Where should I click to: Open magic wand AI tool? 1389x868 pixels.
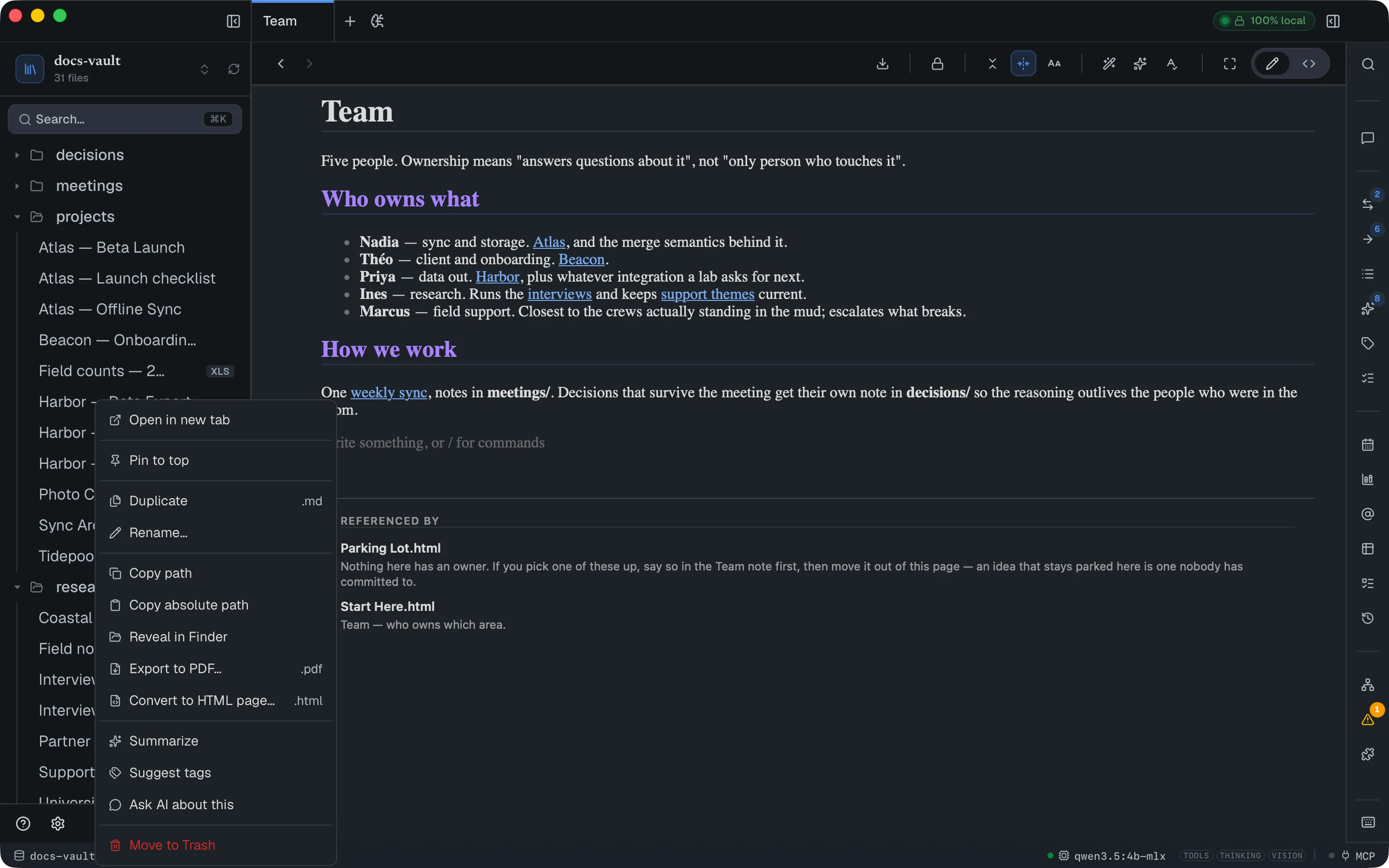click(x=1109, y=64)
